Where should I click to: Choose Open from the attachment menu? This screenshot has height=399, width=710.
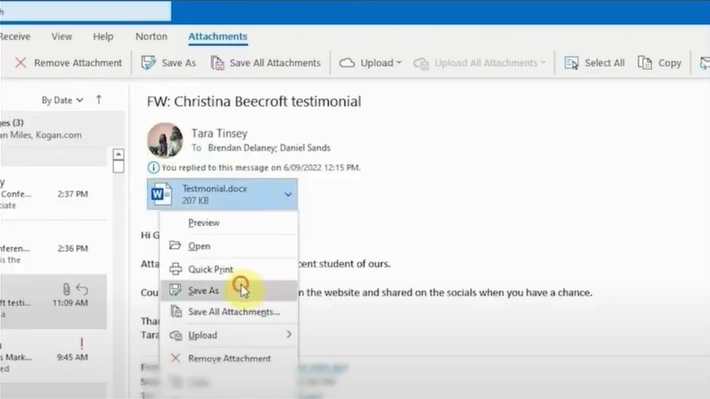229,246
